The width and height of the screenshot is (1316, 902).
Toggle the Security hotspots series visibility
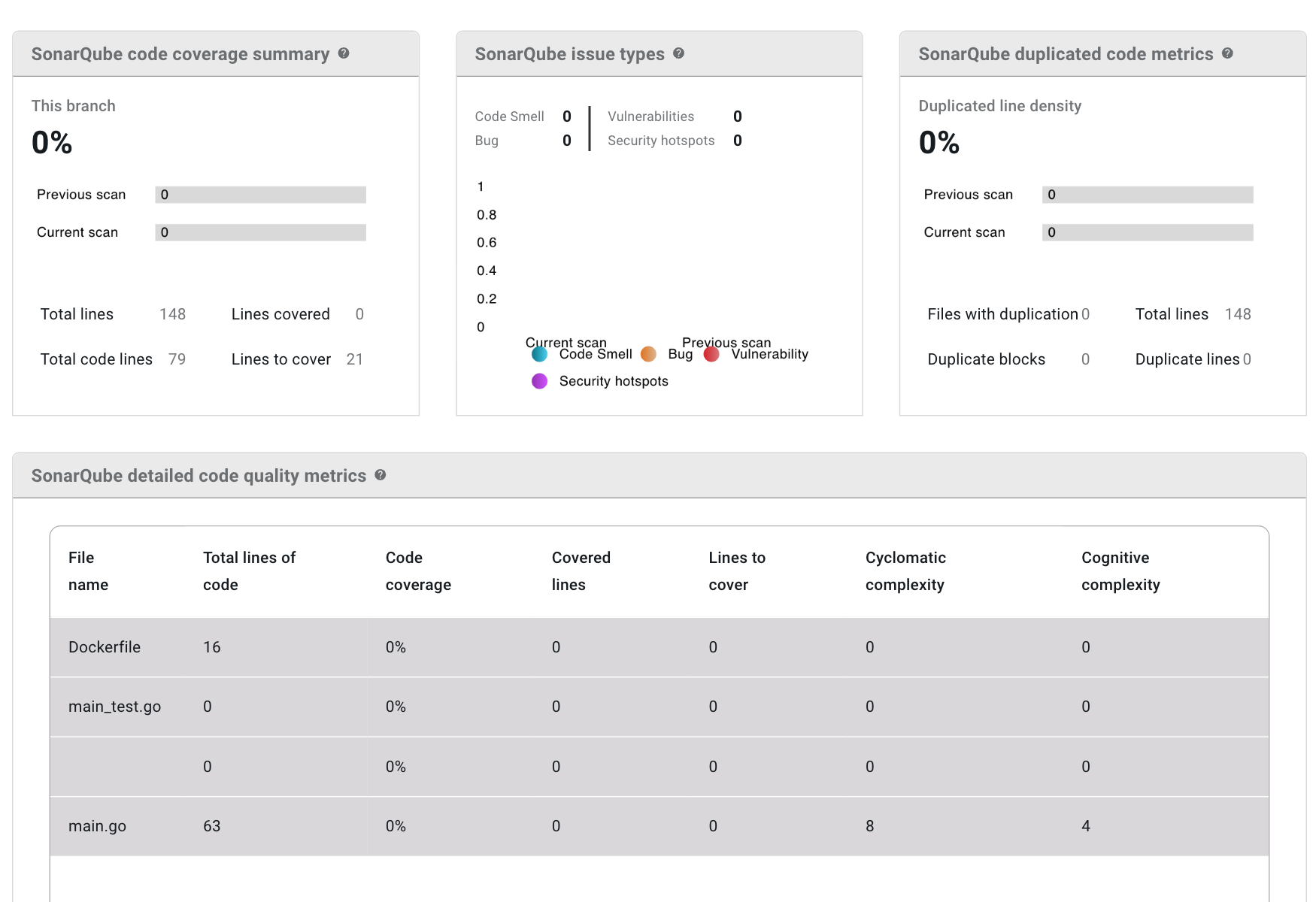(x=614, y=381)
